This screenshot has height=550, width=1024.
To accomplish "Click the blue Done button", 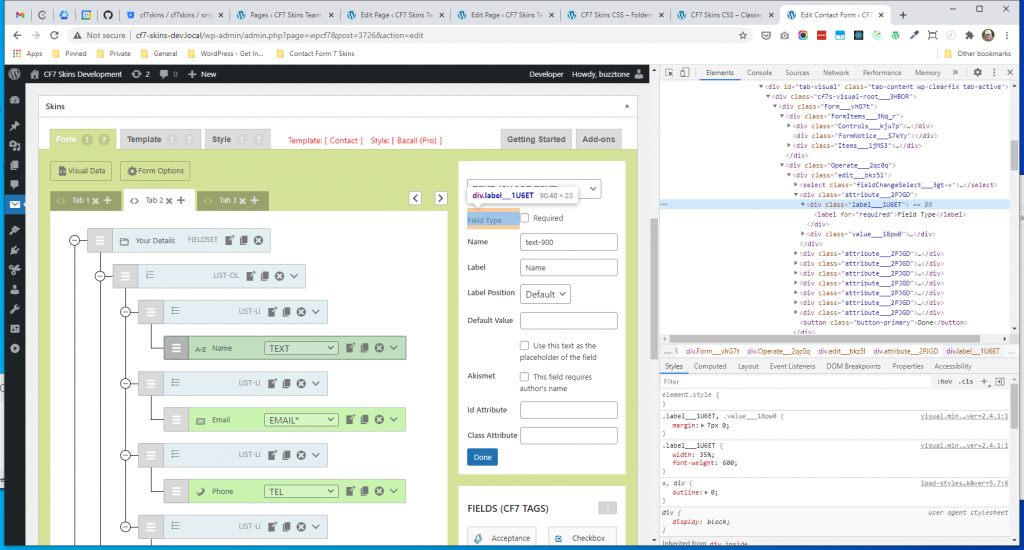I will pyautogui.click(x=482, y=457).
